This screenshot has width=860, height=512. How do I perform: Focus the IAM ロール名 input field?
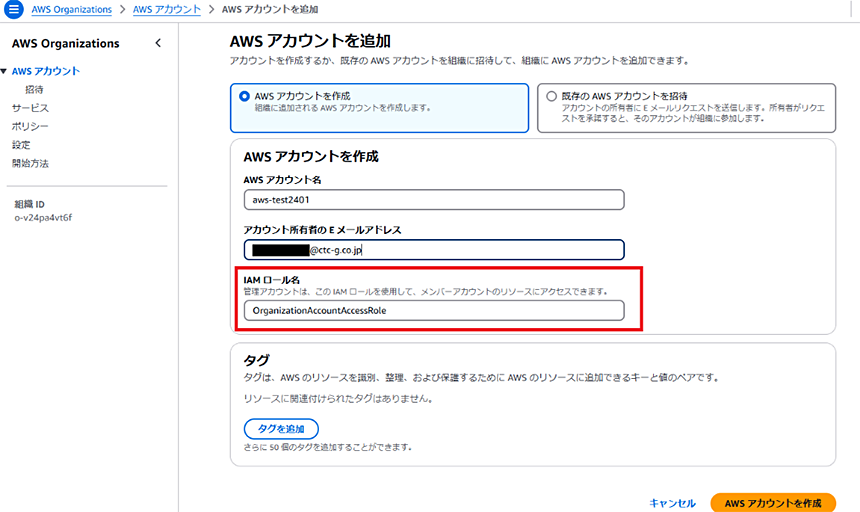434,310
